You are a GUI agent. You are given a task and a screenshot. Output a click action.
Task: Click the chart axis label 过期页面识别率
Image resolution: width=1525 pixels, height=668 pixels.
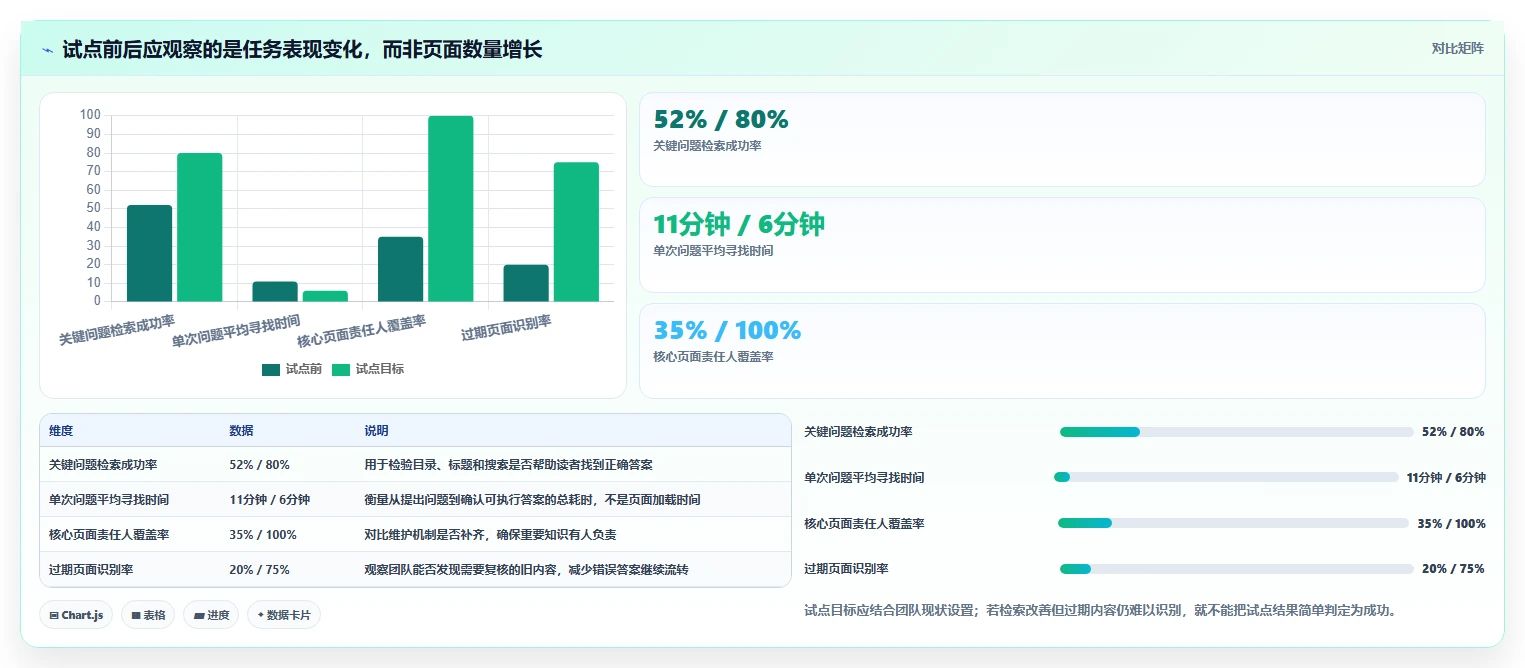[506, 327]
